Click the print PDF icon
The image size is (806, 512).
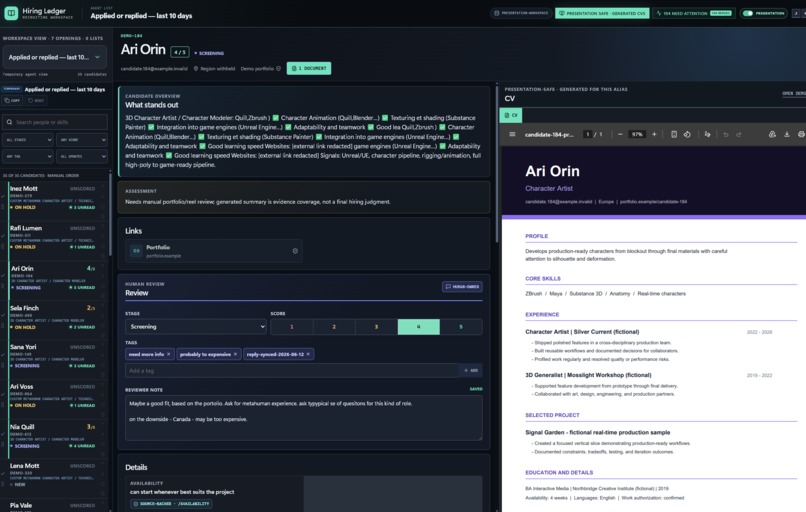tap(801, 134)
